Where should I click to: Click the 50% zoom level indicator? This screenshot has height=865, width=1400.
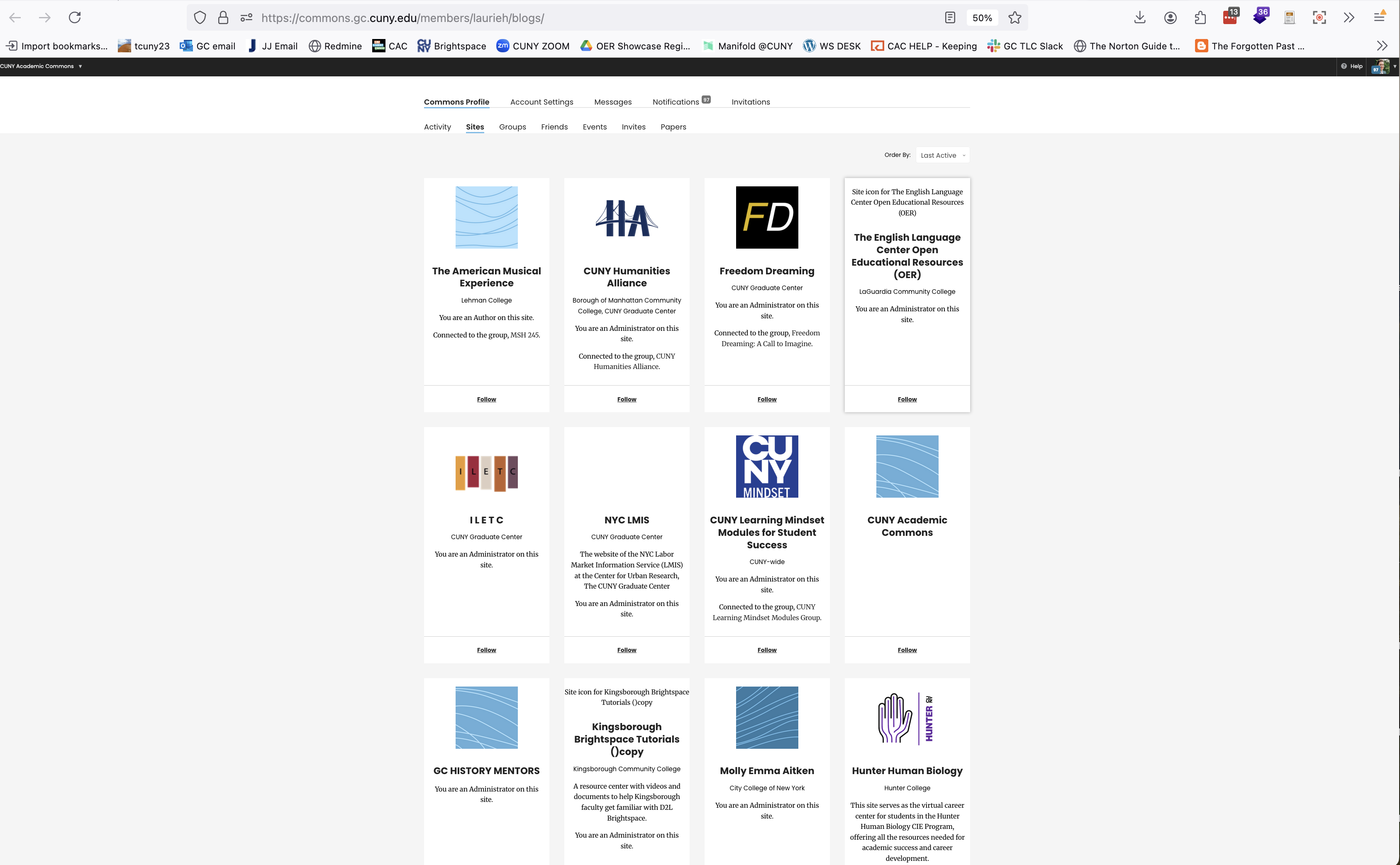(982, 18)
